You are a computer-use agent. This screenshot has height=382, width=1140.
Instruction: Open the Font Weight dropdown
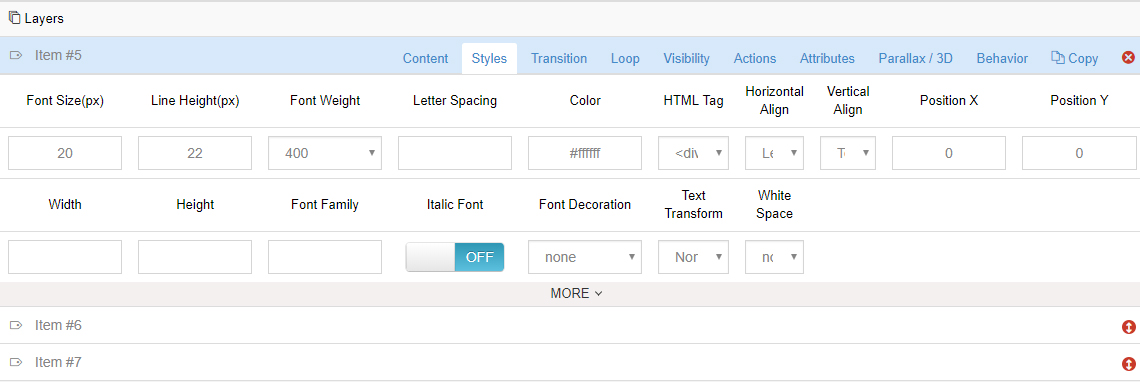click(x=325, y=153)
